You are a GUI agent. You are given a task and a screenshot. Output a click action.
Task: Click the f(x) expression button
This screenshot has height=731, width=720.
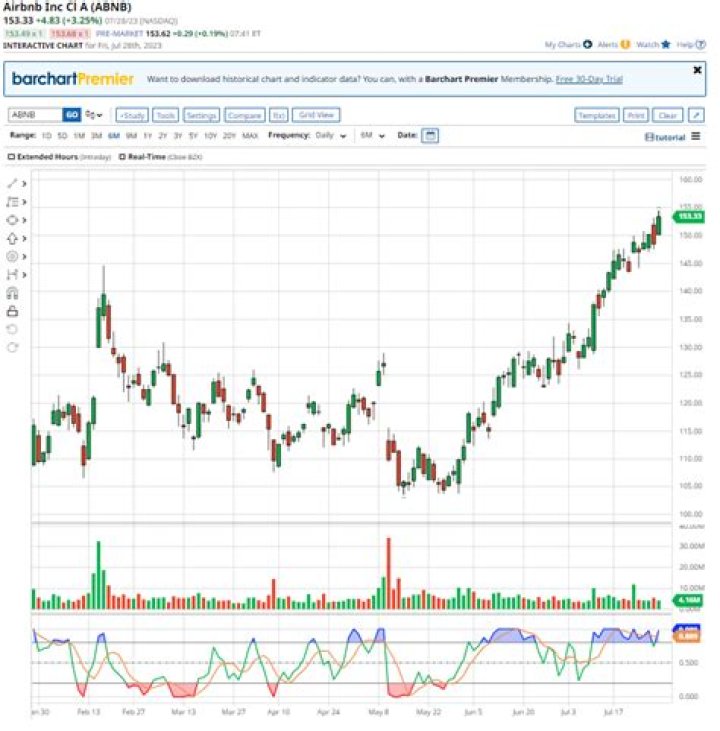[279, 115]
